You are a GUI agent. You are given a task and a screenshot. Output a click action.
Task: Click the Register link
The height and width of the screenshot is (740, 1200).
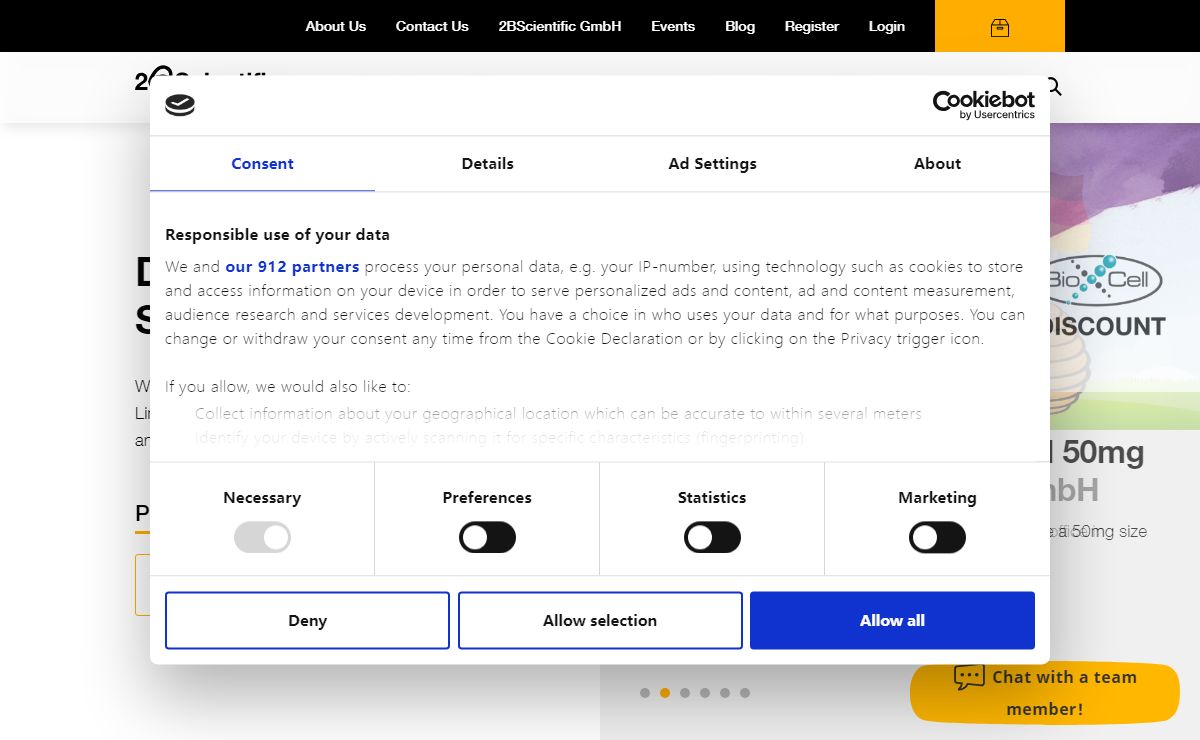point(812,26)
